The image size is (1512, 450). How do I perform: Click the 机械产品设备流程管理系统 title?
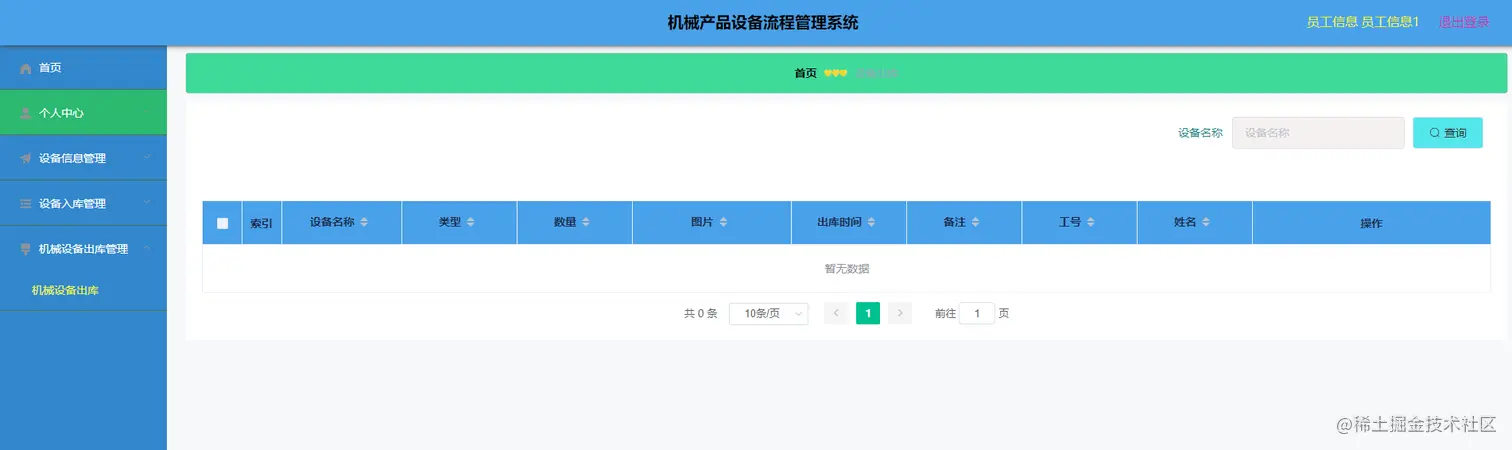coord(763,23)
